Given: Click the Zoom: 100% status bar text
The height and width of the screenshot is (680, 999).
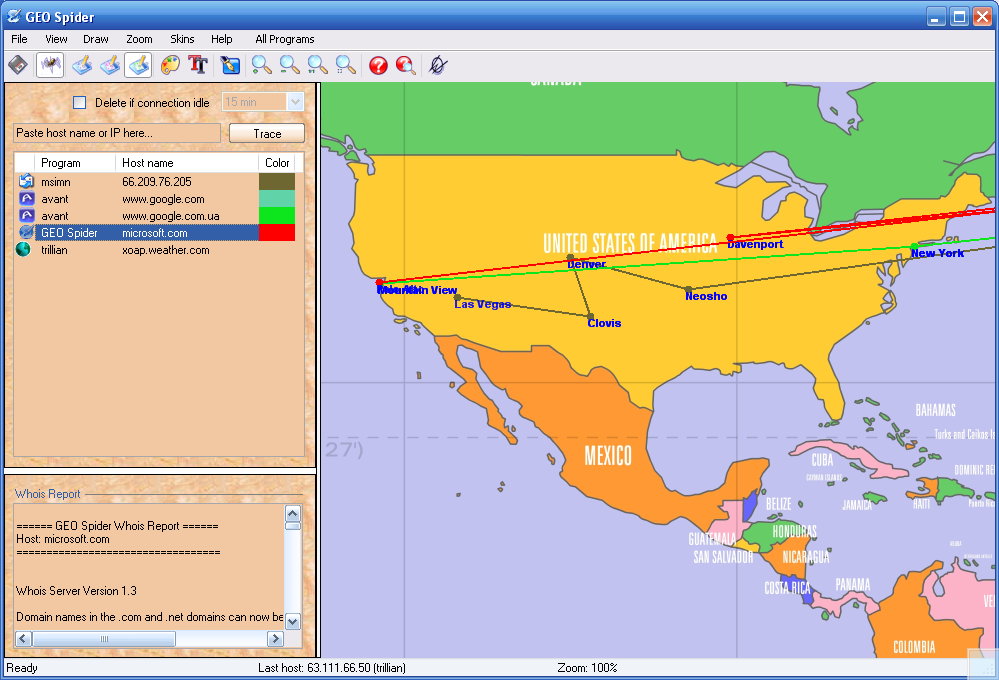Looking at the screenshot, I should pos(587,668).
